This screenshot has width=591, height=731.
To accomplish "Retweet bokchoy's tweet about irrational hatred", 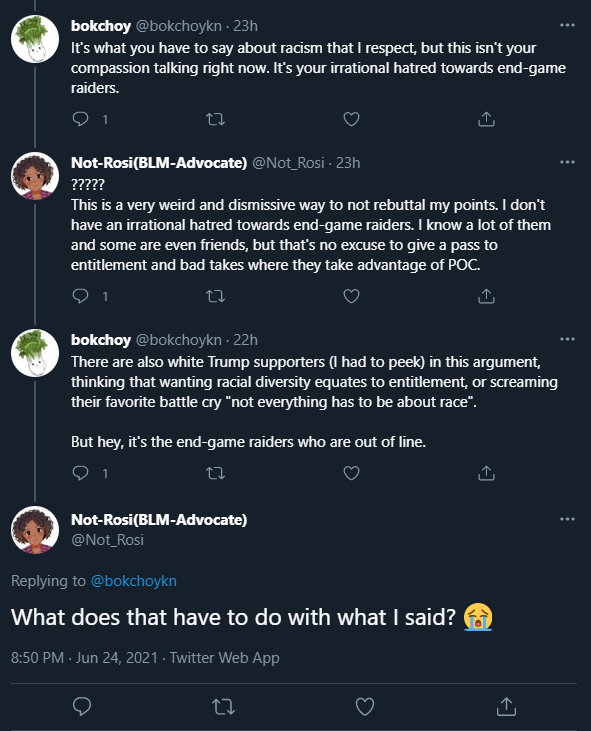I will 215,119.
